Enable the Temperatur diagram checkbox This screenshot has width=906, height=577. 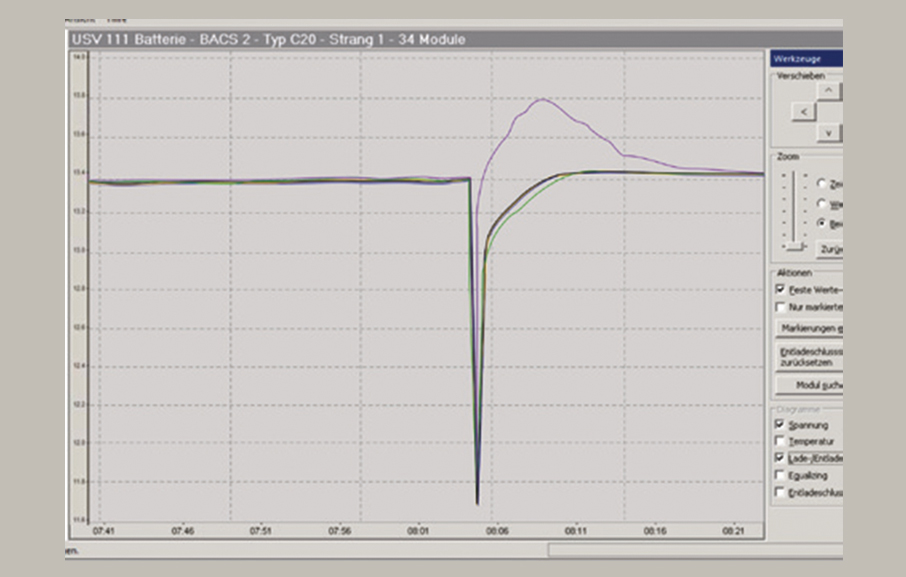click(x=780, y=441)
